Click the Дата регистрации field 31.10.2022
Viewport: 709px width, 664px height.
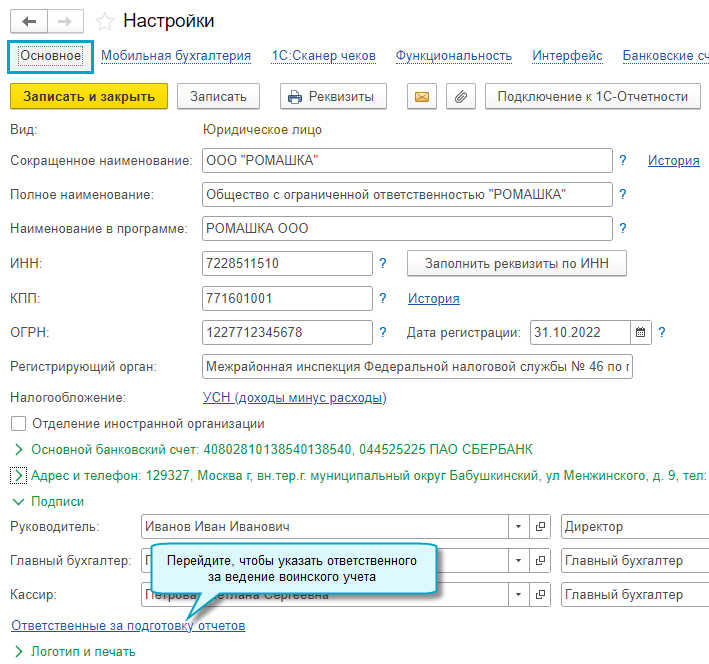pos(580,332)
